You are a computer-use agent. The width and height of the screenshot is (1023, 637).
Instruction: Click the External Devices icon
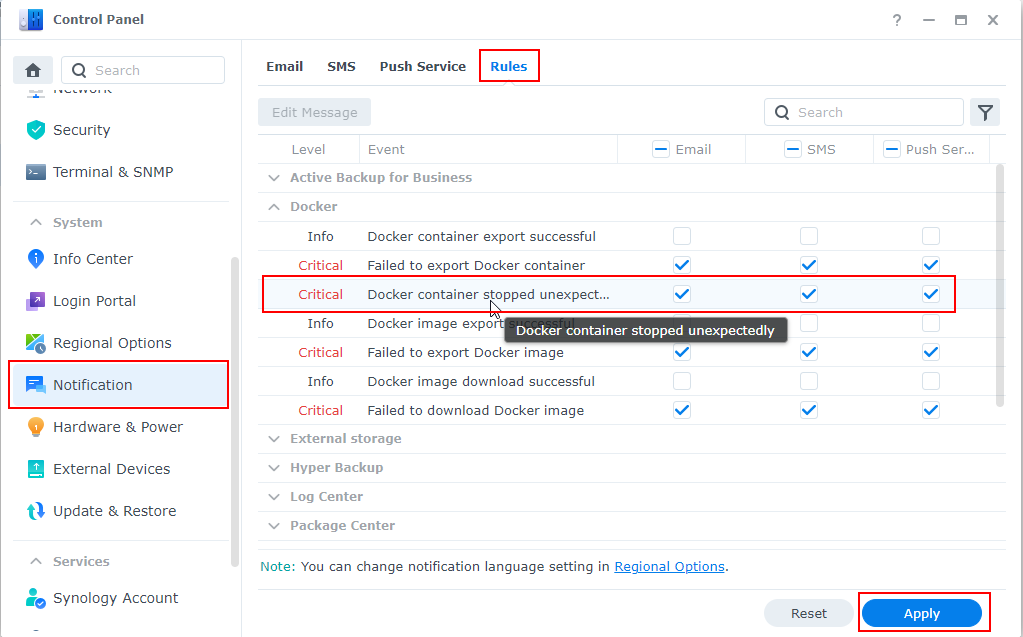(x=36, y=469)
